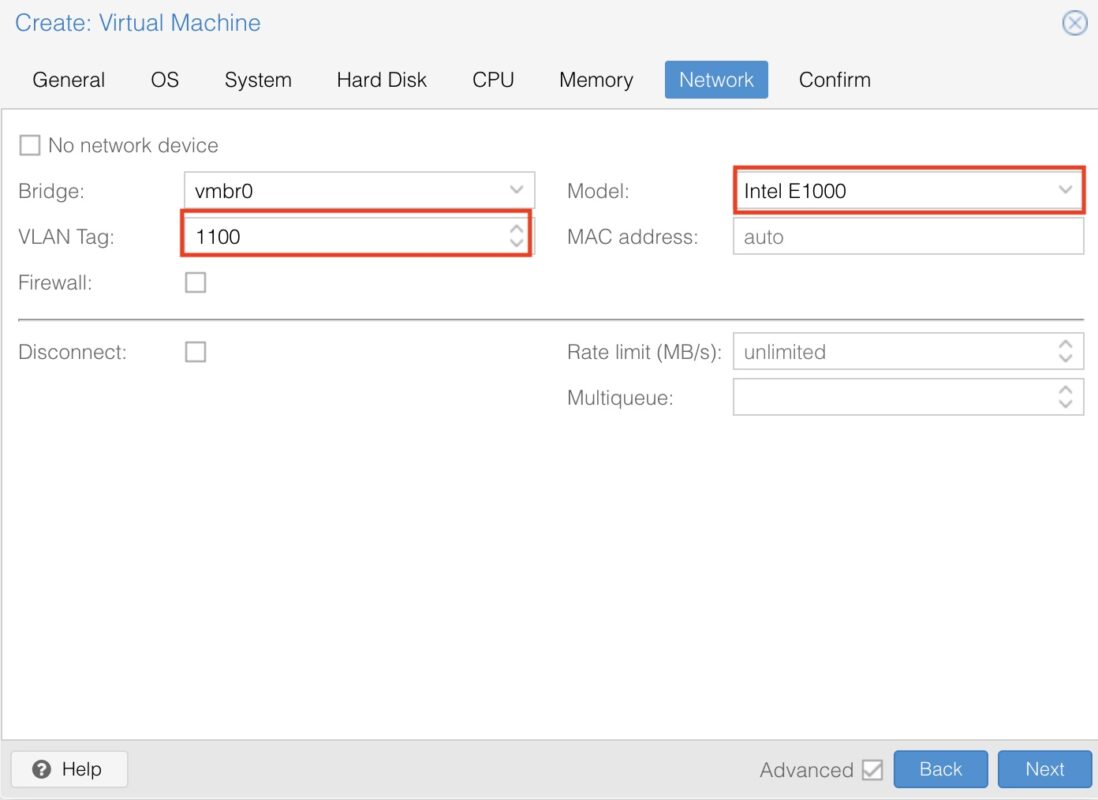Viewport: 1098px width, 800px height.
Task: Click the Next button
Action: [x=1044, y=769]
